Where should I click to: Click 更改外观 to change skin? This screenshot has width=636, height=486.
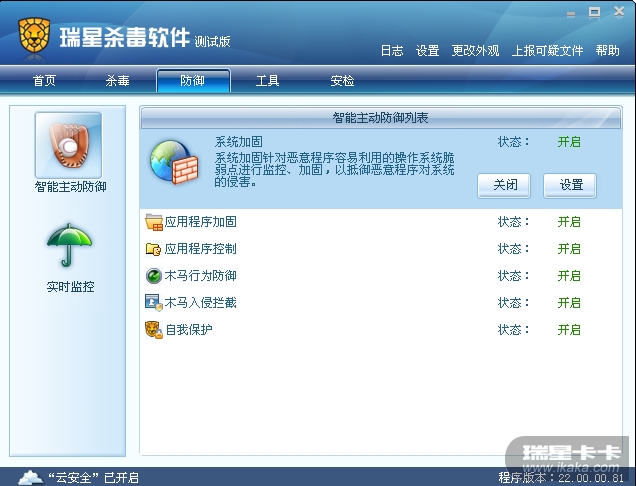click(475, 51)
